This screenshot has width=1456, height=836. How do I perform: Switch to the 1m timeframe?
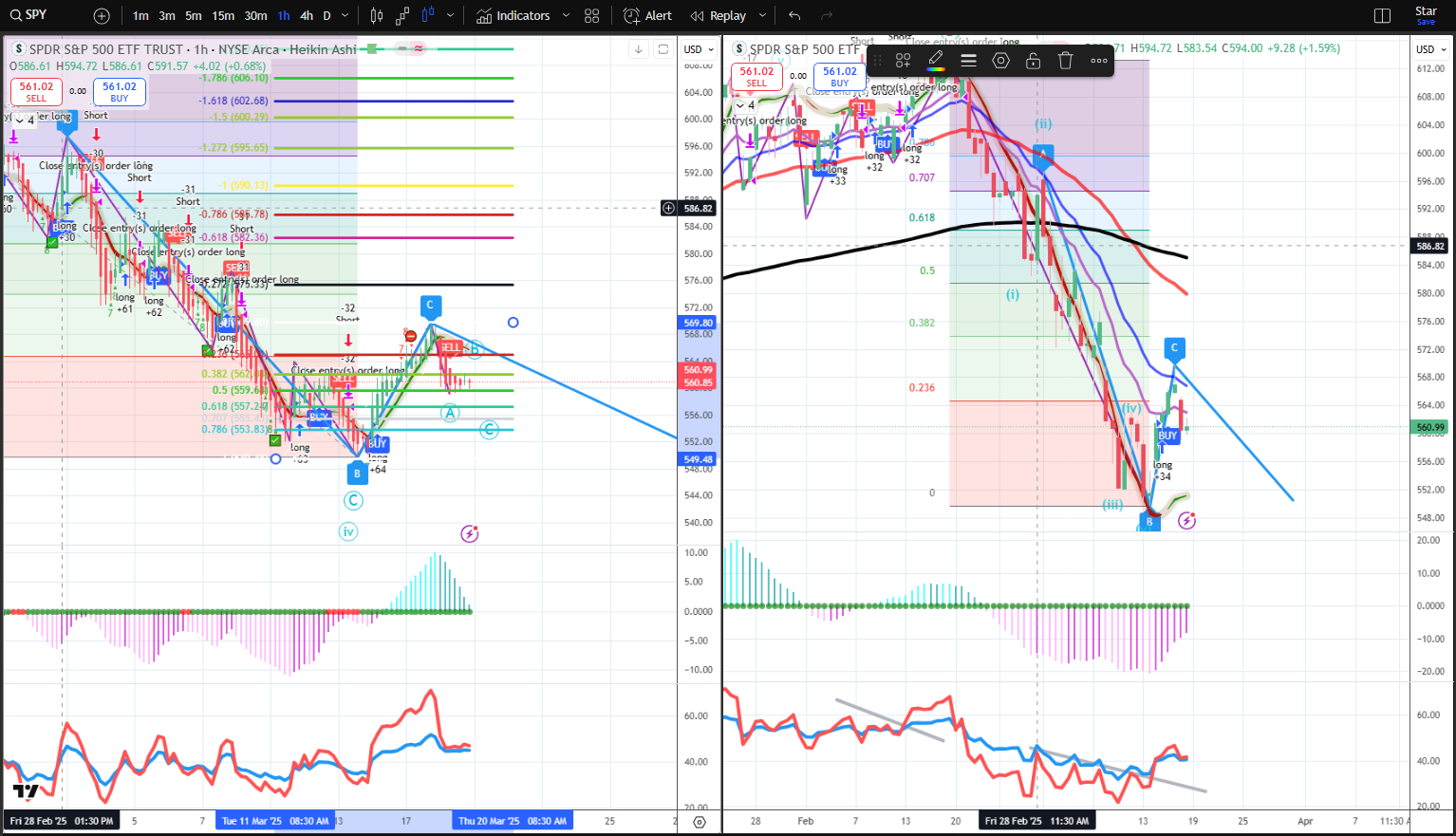140,16
